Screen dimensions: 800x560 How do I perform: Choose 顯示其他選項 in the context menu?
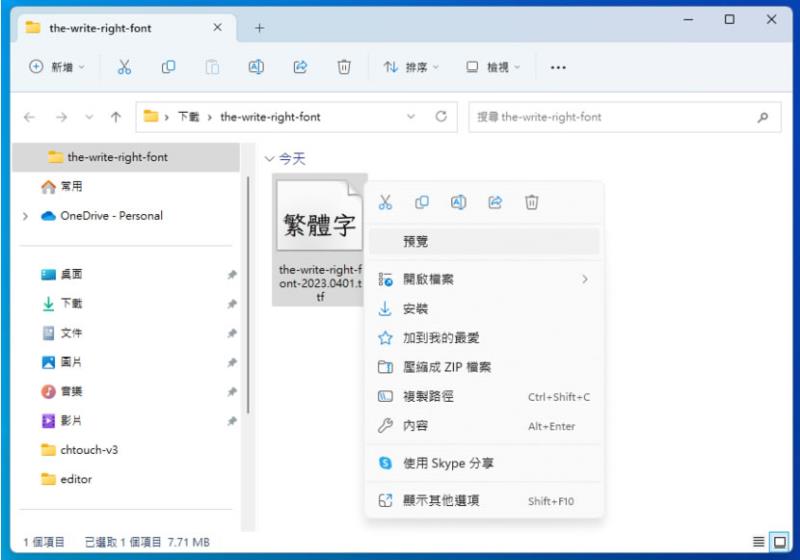coord(484,501)
